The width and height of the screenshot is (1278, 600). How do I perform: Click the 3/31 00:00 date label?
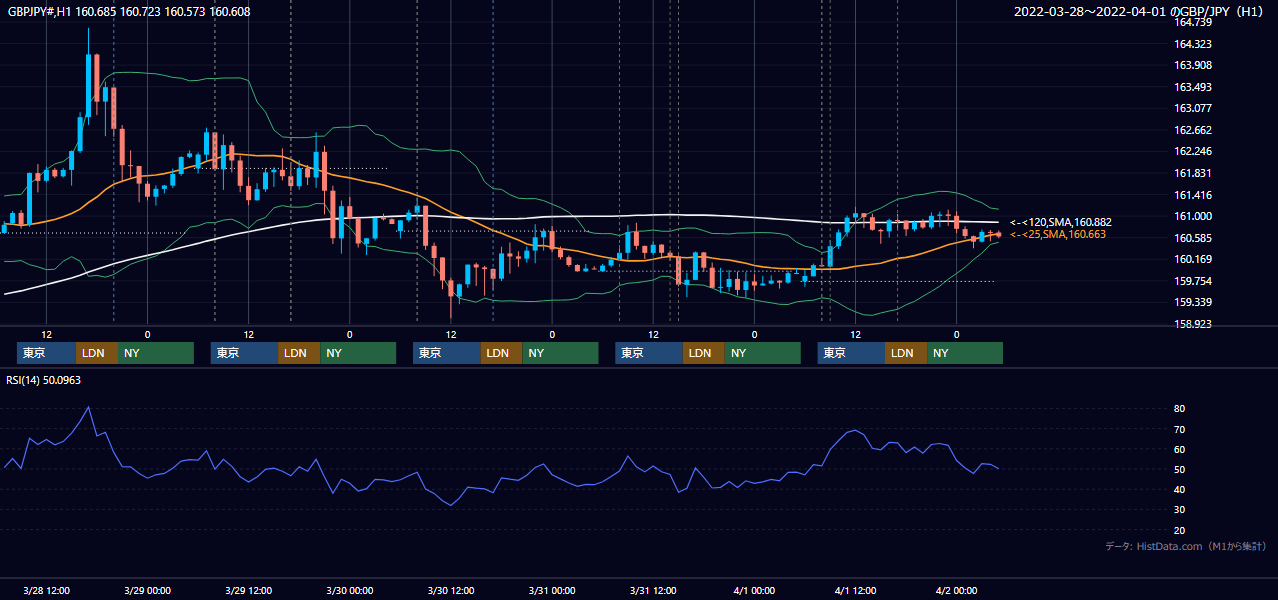(551, 590)
